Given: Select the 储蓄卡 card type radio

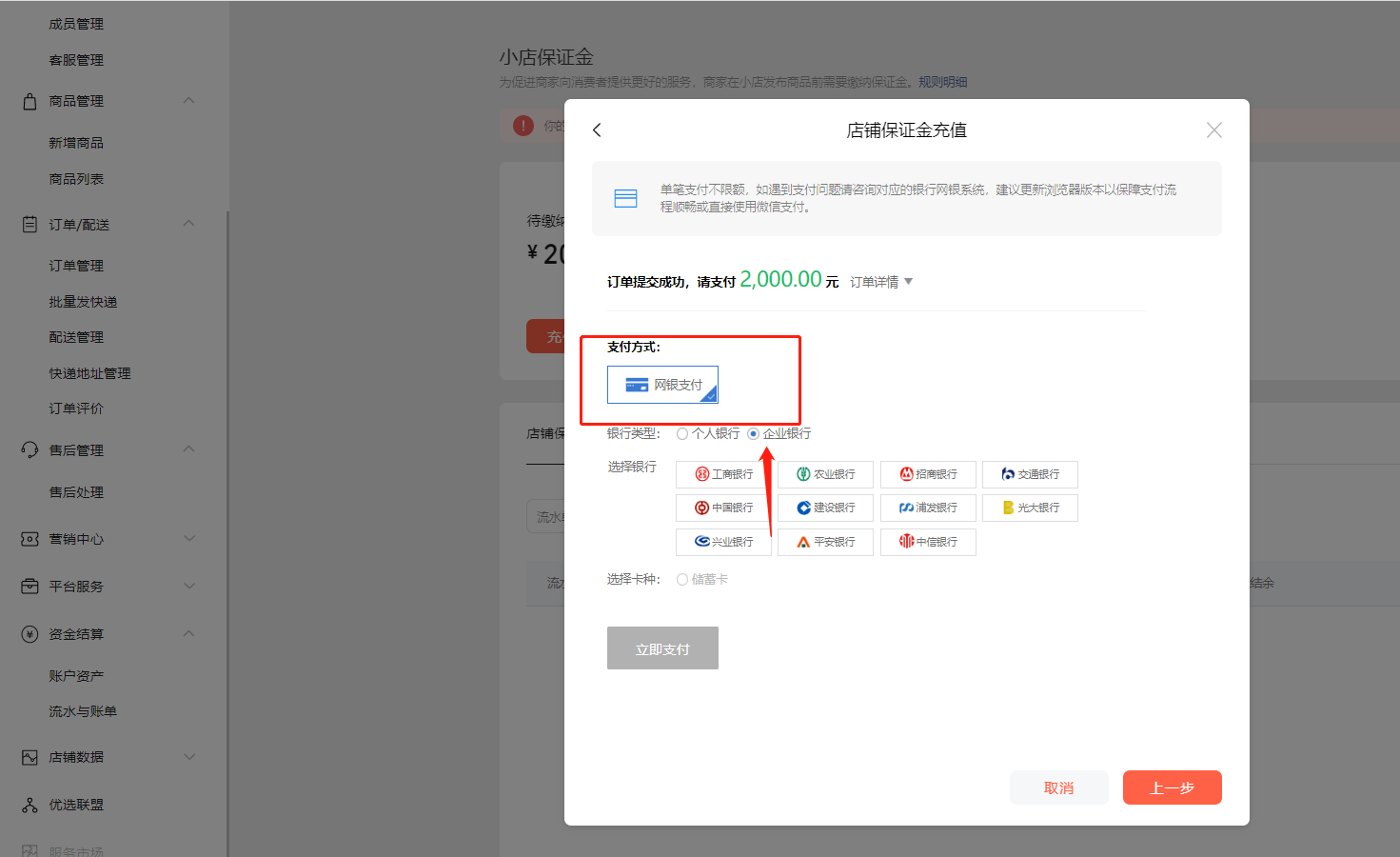Looking at the screenshot, I should (682, 579).
